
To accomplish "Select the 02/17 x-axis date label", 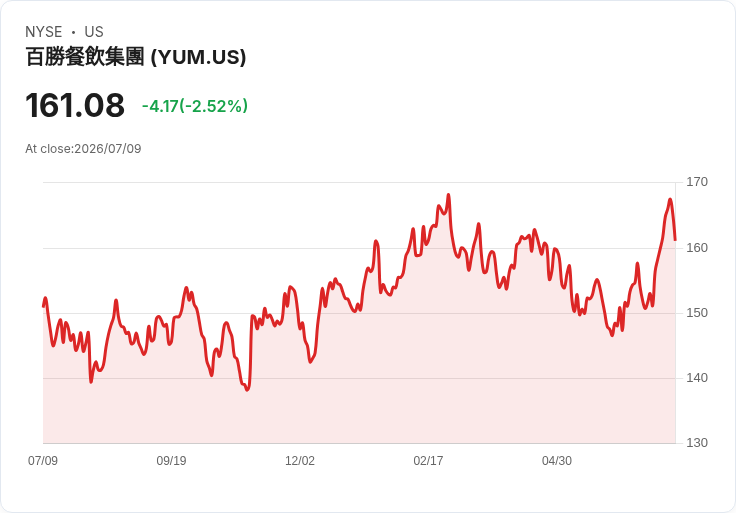I will click(x=428, y=461).
